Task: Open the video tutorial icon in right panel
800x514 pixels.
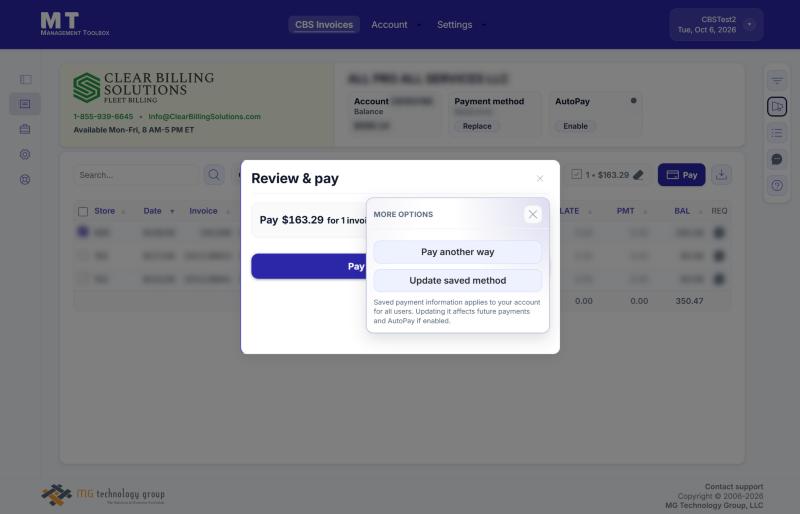Action: coord(777,107)
